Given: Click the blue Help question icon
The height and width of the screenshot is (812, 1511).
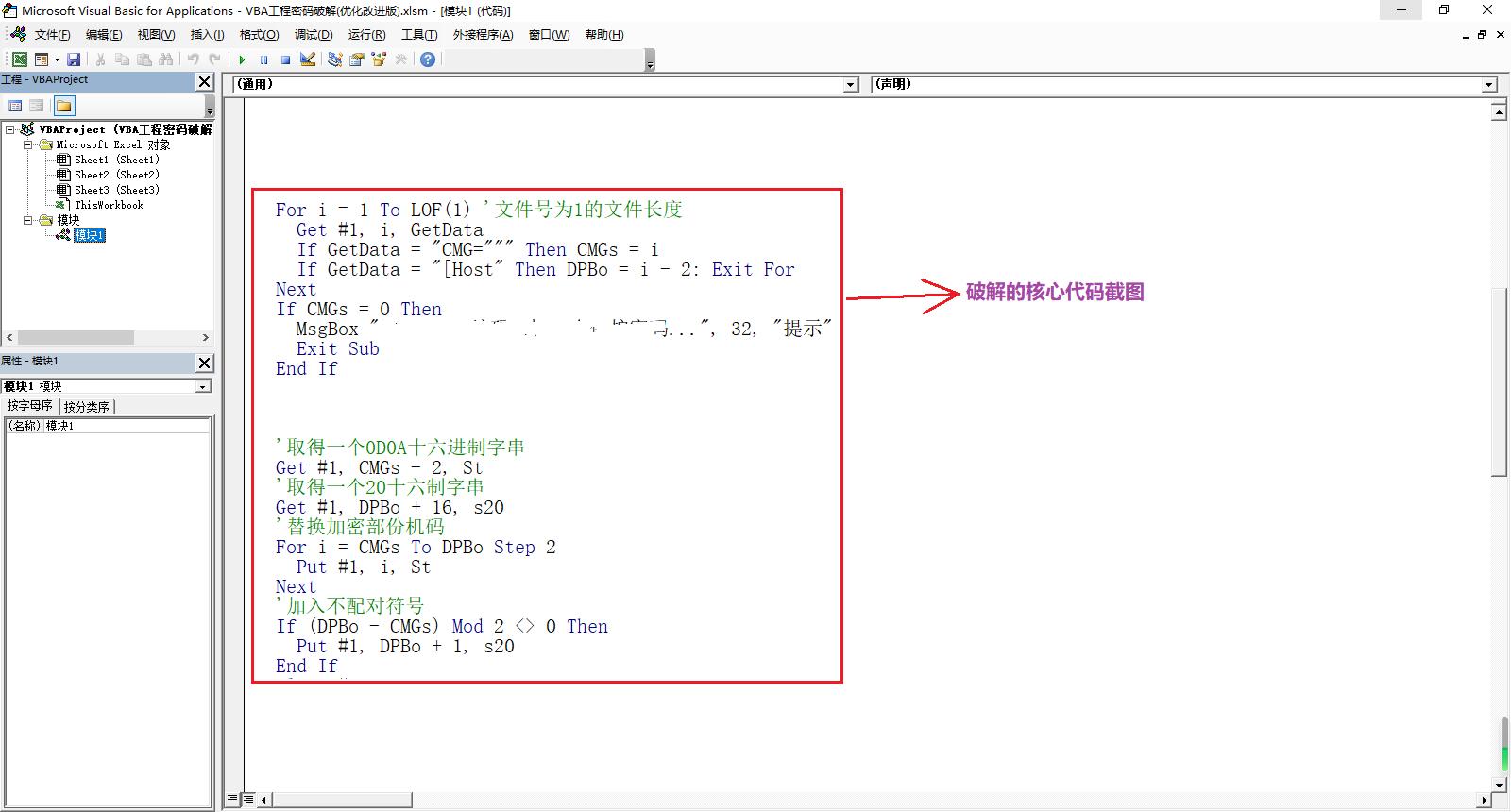Looking at the screenshot, I should 428,59.
